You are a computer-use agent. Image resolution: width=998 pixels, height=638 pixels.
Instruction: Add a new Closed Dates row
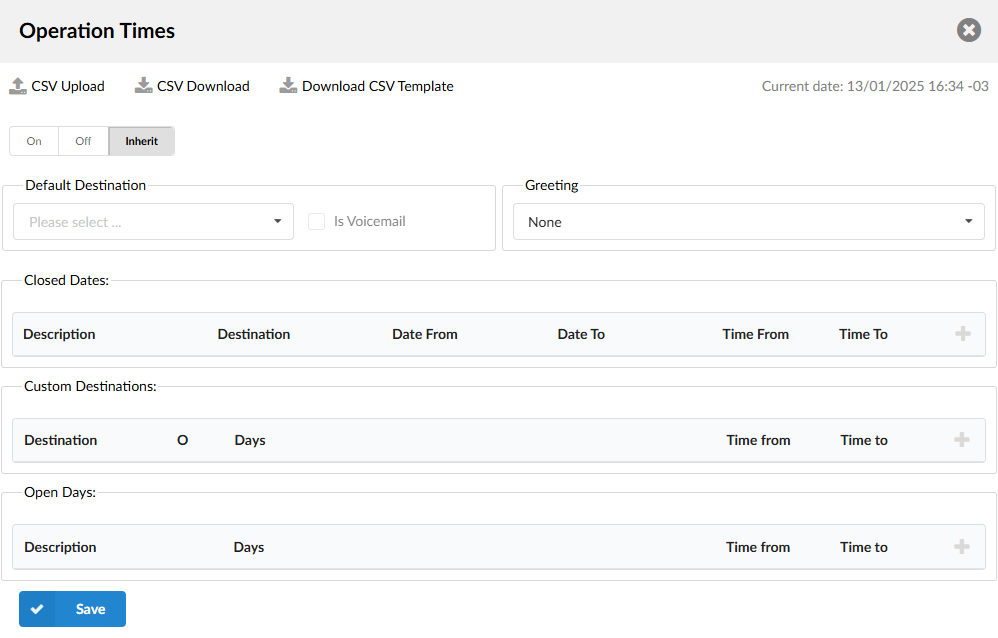962,334
